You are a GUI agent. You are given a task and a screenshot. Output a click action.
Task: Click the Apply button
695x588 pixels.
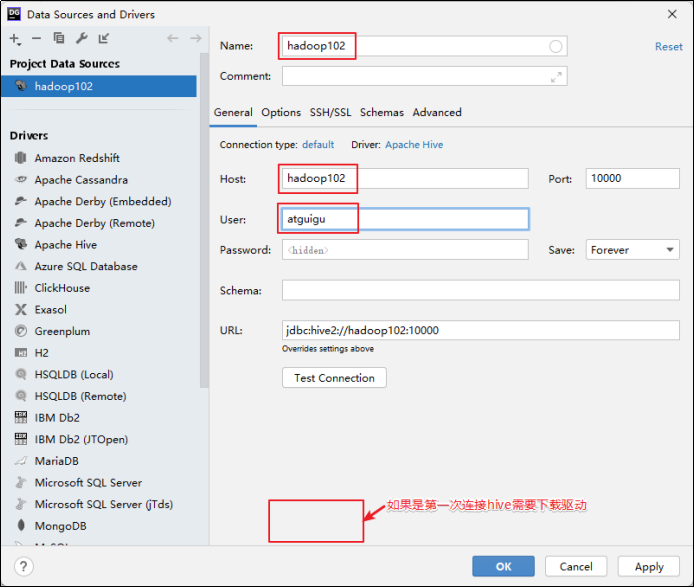(649, 566)
